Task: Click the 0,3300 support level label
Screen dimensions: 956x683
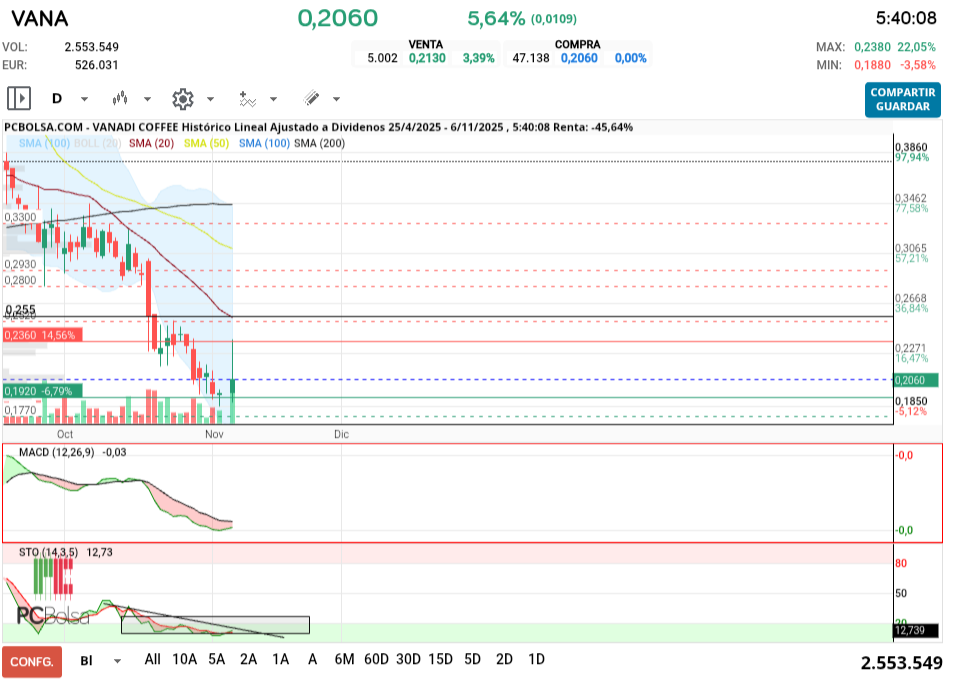Action: click(x=20, y=217)
